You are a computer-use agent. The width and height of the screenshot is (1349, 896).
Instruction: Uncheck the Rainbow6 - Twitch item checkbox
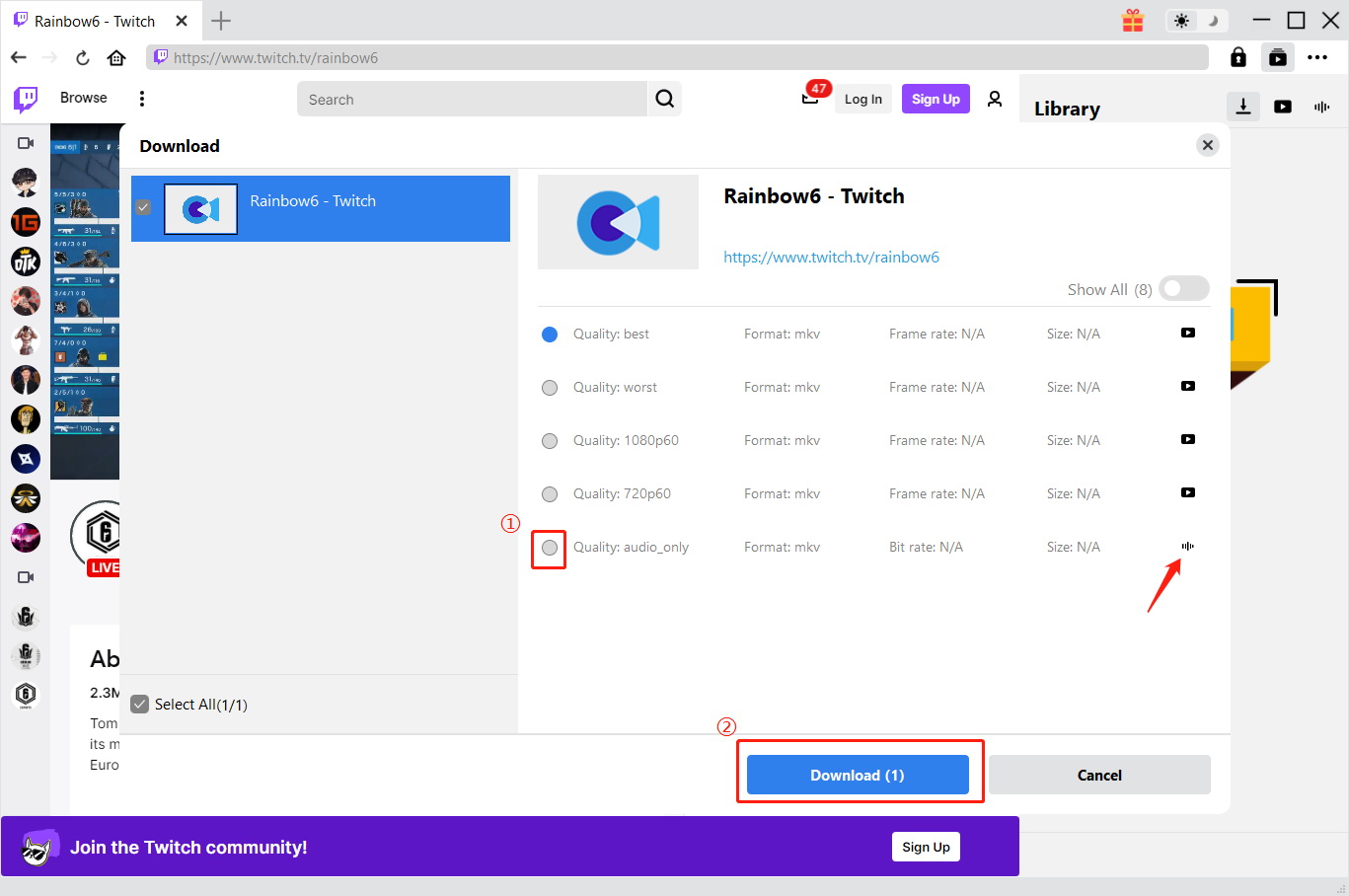click(x=143, y=207)
